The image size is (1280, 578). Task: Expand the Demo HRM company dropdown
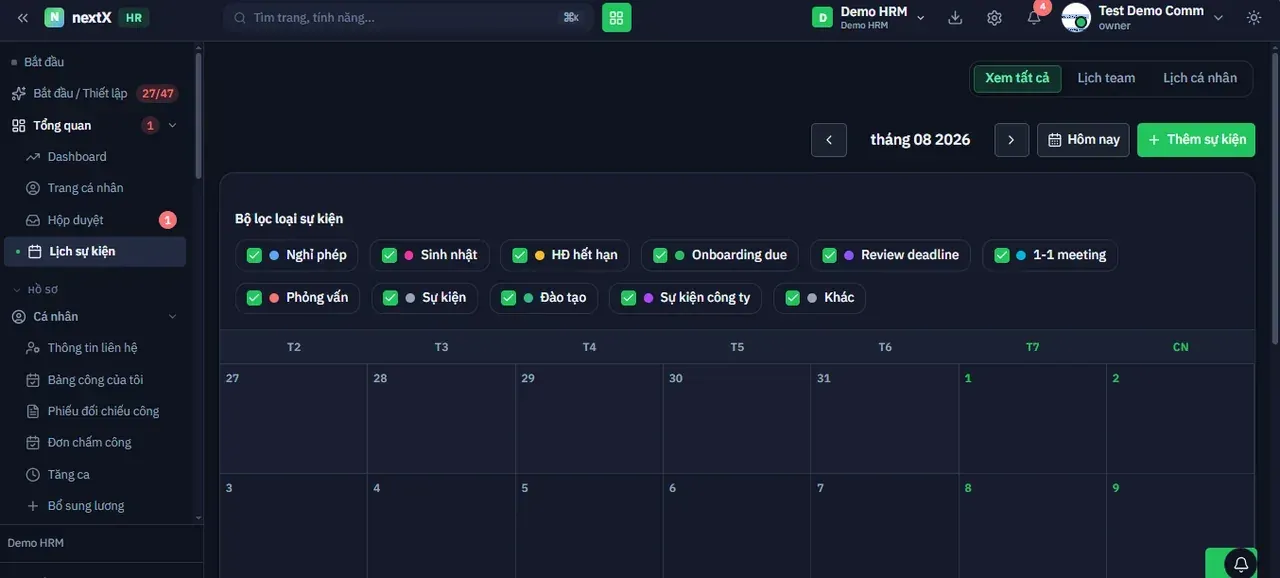pos(868,17)
